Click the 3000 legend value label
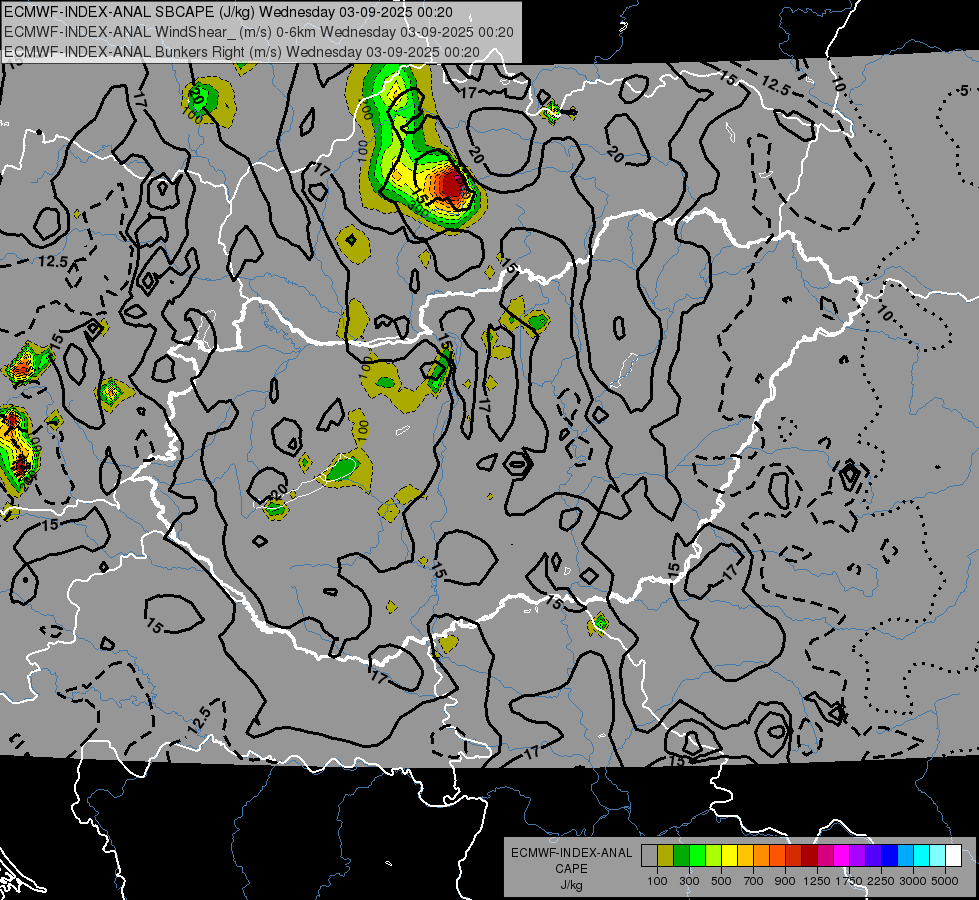 913,881
